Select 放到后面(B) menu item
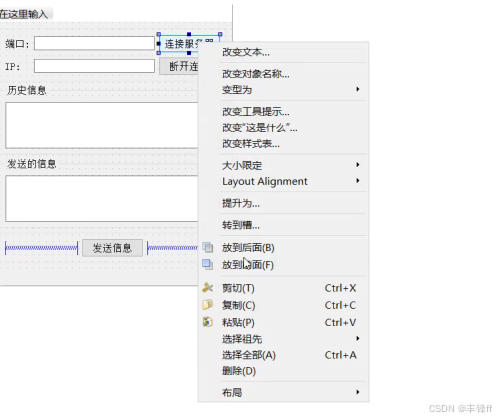 (284, 248)
